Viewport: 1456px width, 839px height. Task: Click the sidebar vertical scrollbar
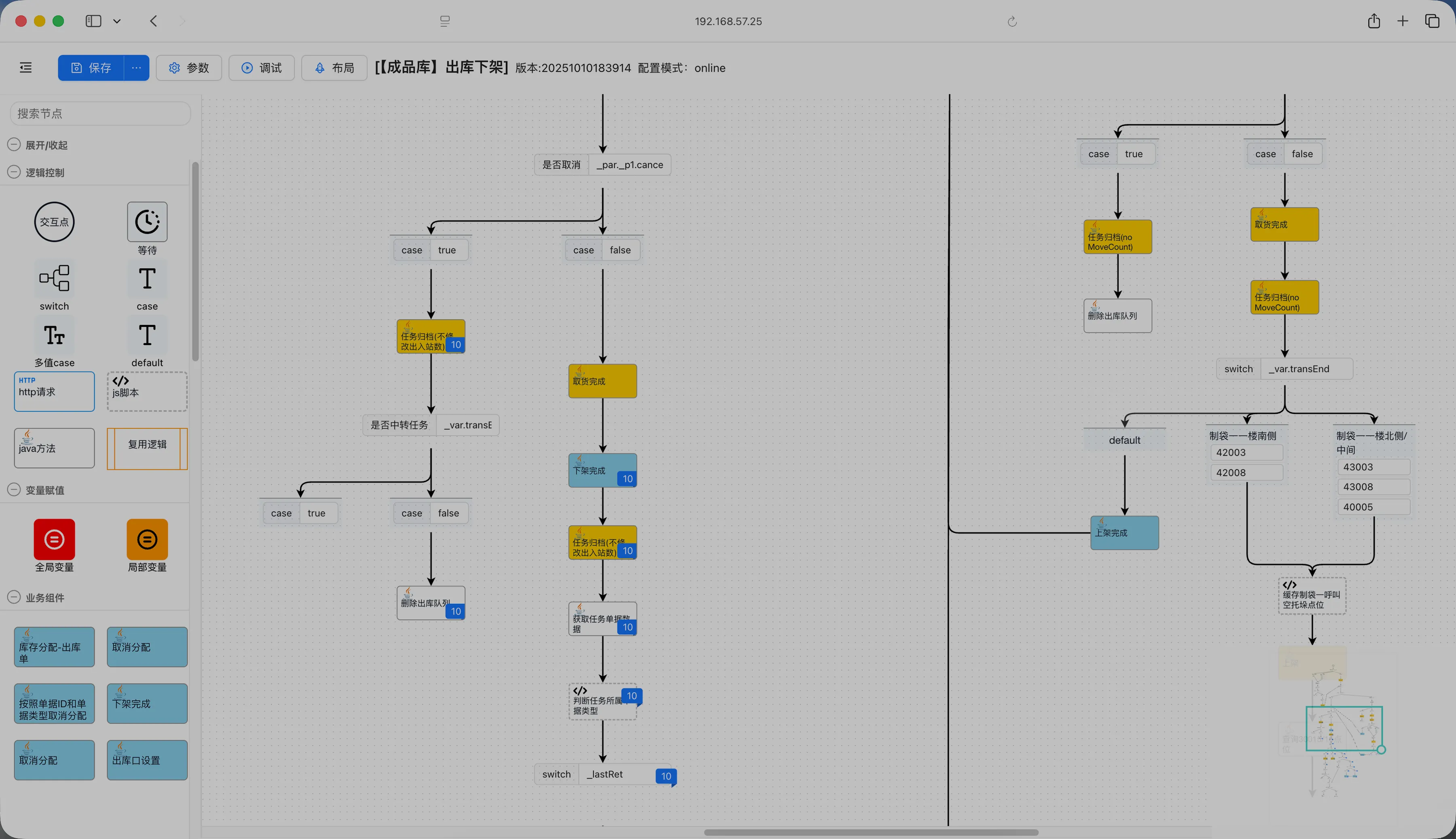(x=195, y=262)
